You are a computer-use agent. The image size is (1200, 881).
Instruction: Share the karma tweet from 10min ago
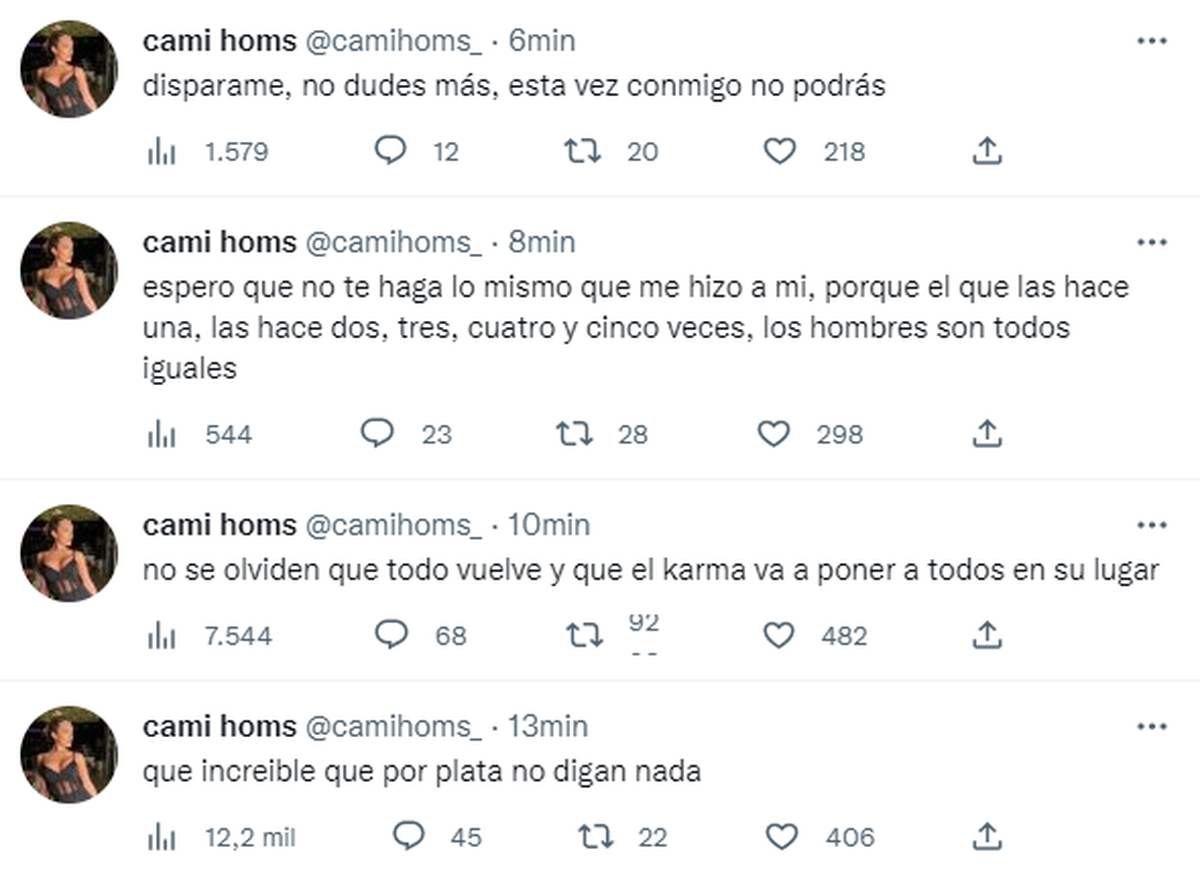coord(987,635)
